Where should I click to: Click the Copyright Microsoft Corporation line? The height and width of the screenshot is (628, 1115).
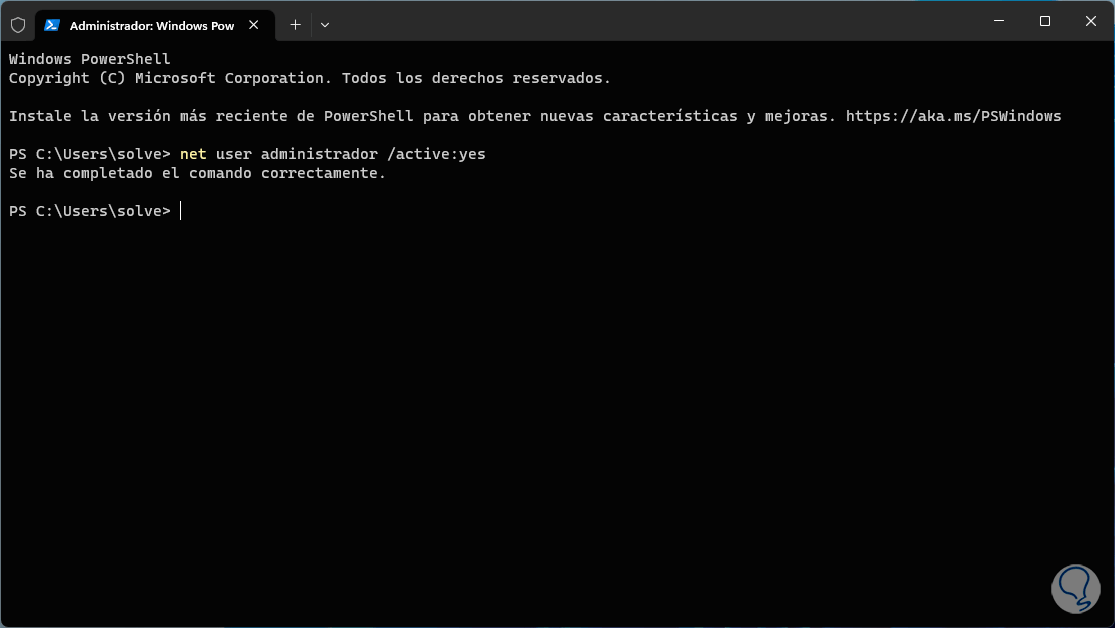tap(309, 78)
